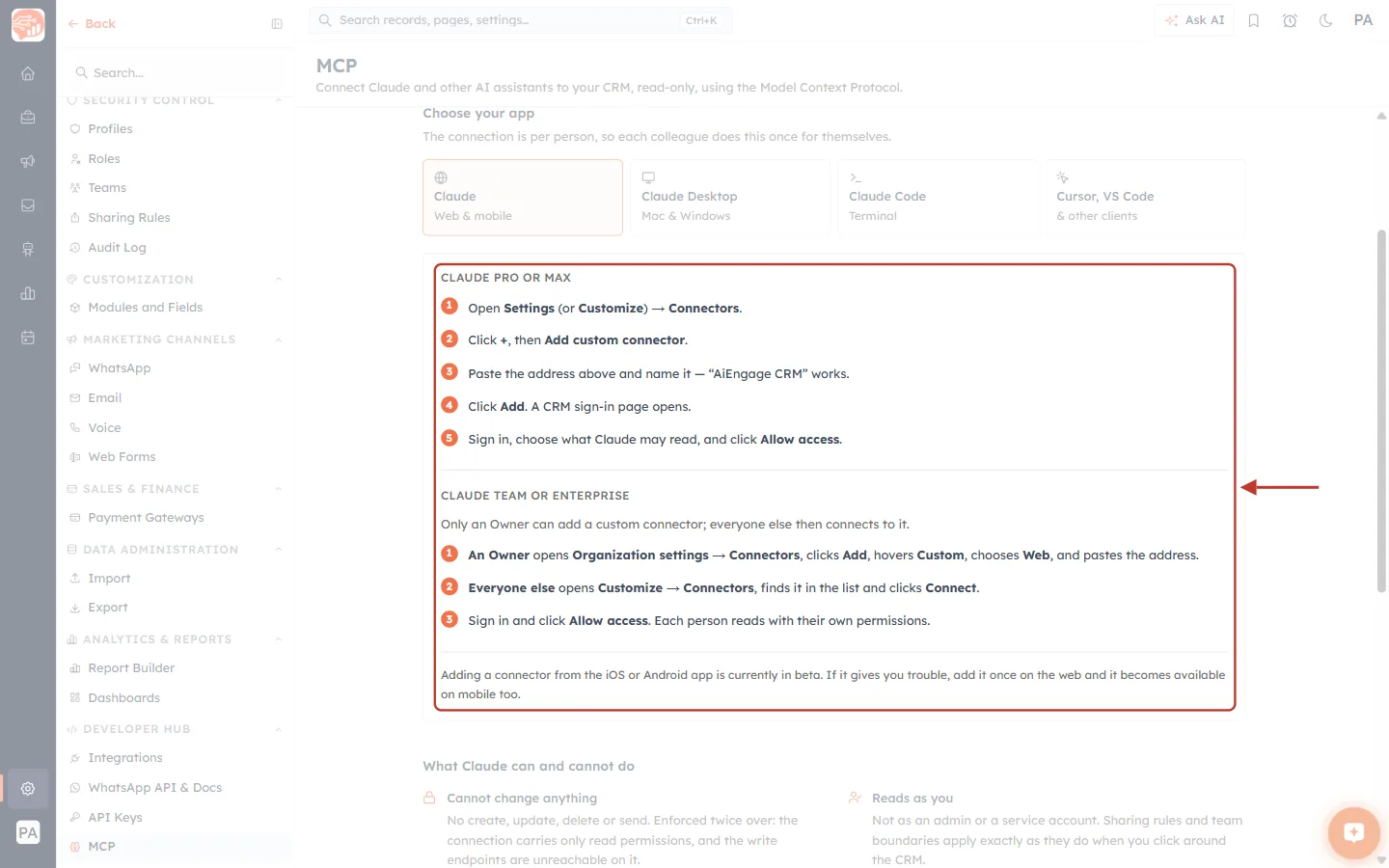Click the Back link
Image resolution: width=1389 pixels, height=868 pixels.
[x=92, y=24]
